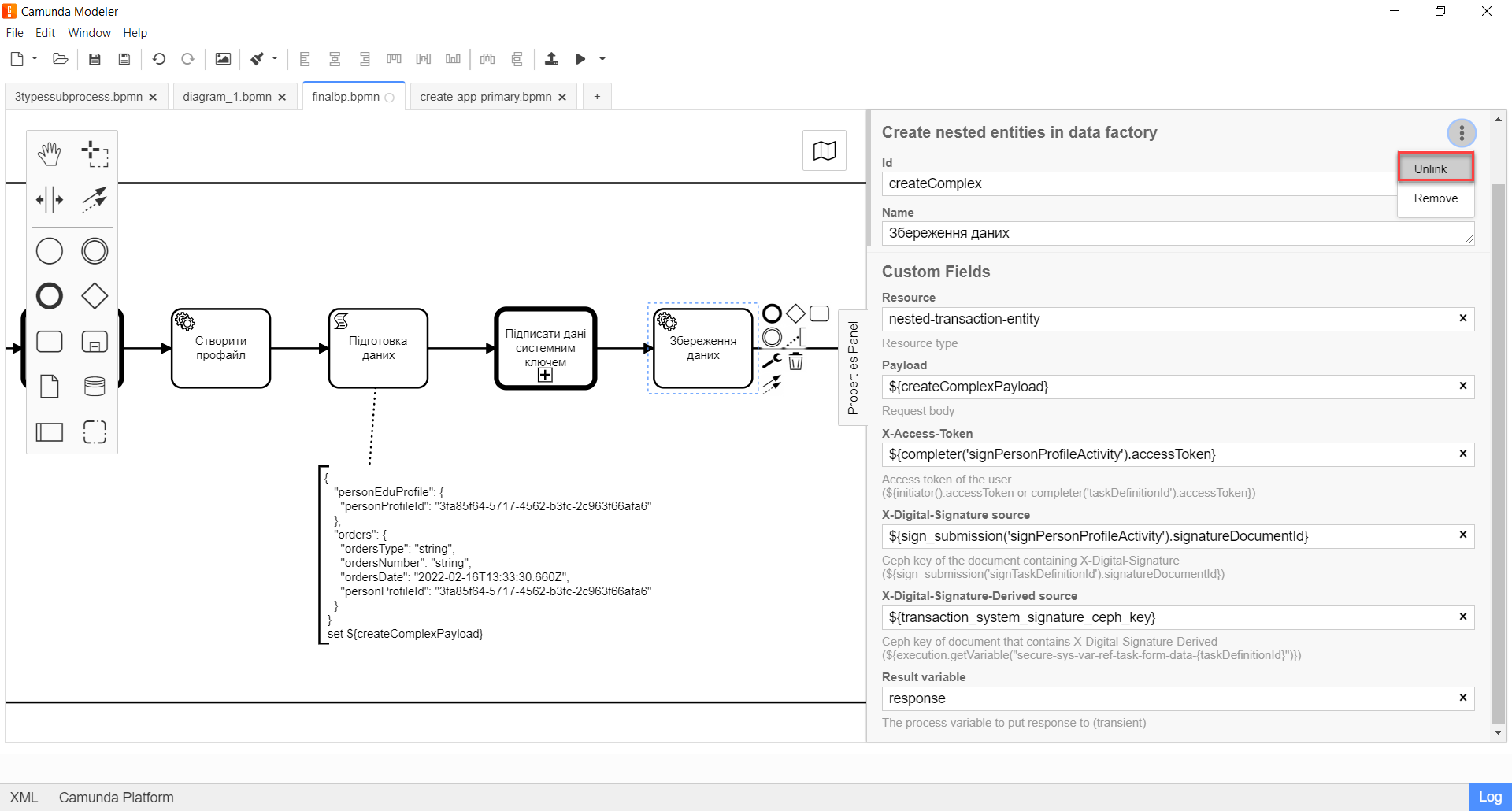The width and height of the screenshot is (1512, 811).
Task: Create a DataObjectReference from palette
Action: 50,387
